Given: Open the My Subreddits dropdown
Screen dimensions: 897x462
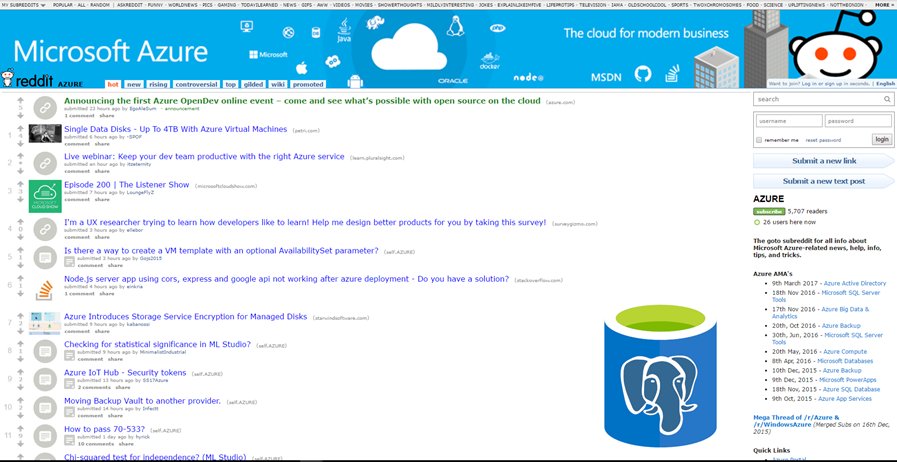Looking at the screenshot, I should (24, 5).
